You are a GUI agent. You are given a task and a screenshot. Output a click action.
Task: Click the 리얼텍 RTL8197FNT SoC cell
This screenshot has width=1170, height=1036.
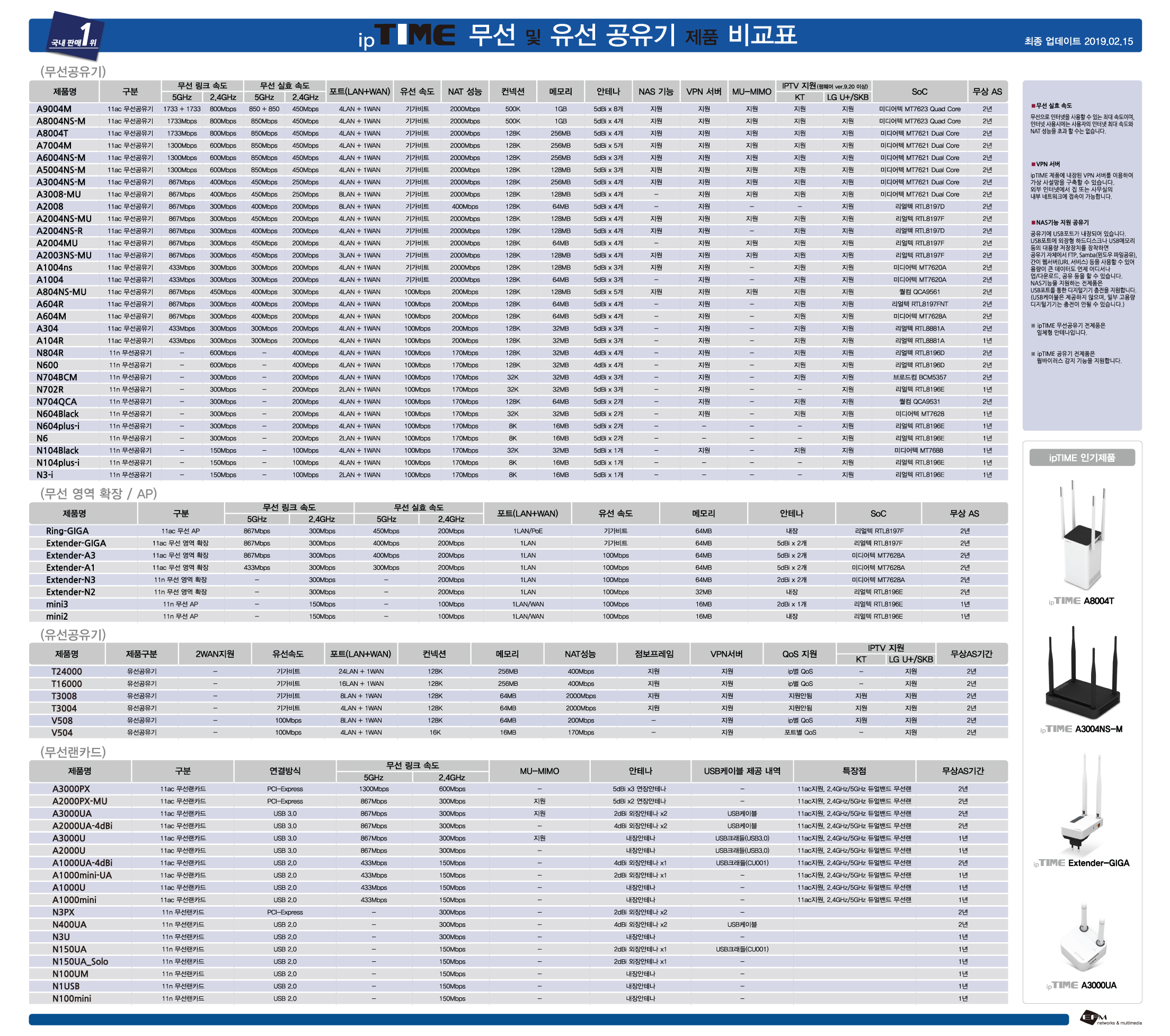(x=919, y=305)
